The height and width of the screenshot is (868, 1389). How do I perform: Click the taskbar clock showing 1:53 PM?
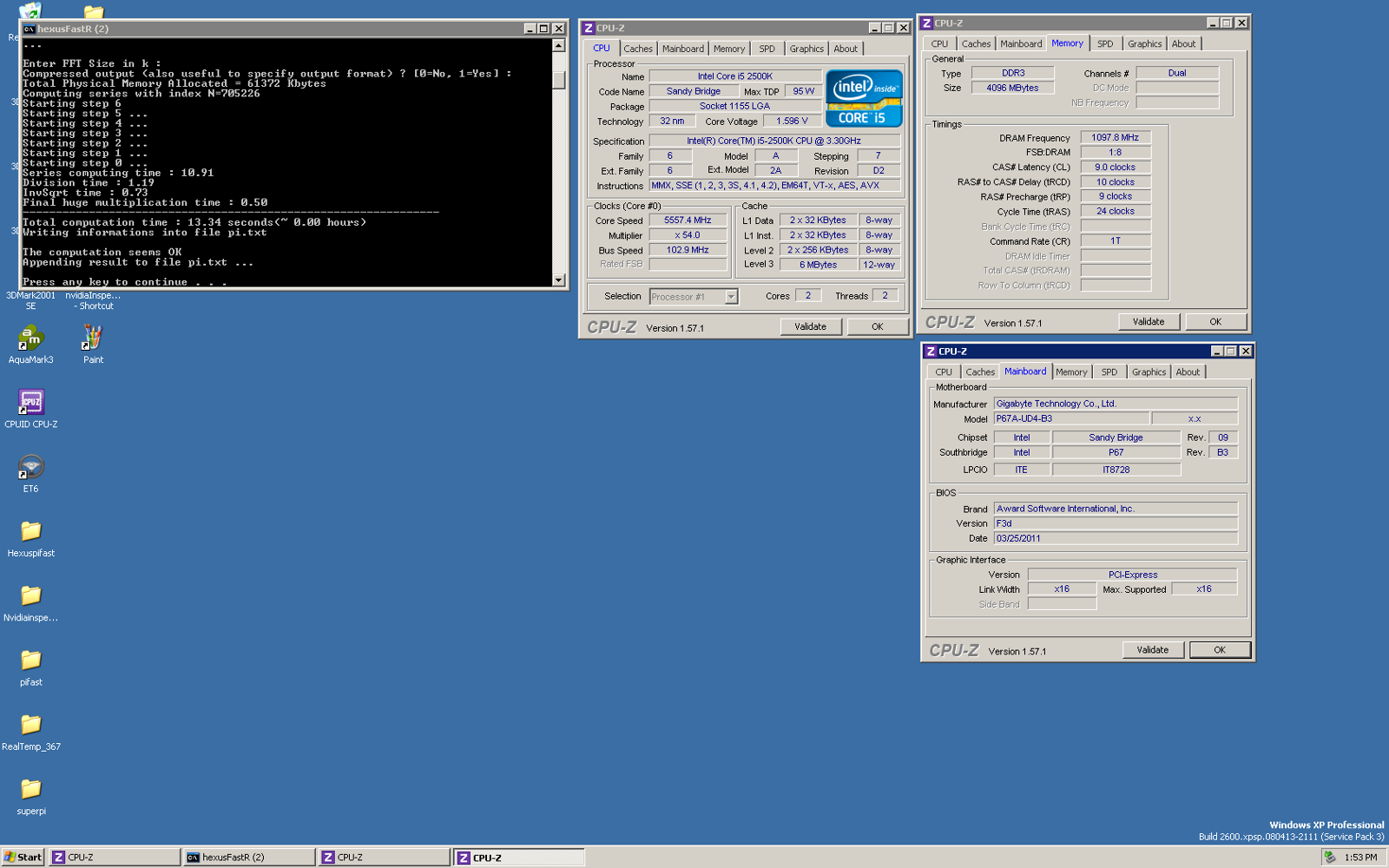(1360, 858)
